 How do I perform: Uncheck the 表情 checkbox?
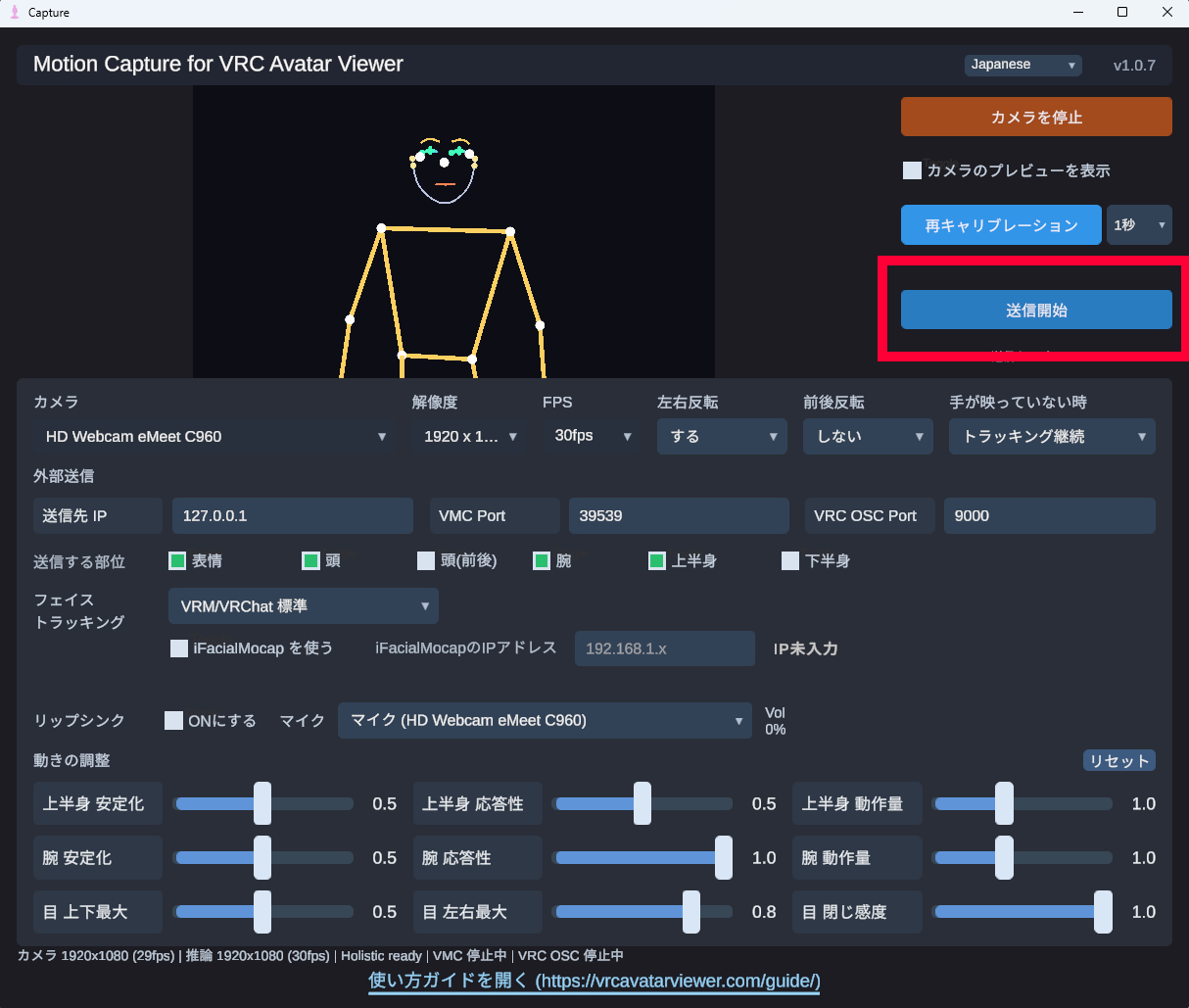177,560
